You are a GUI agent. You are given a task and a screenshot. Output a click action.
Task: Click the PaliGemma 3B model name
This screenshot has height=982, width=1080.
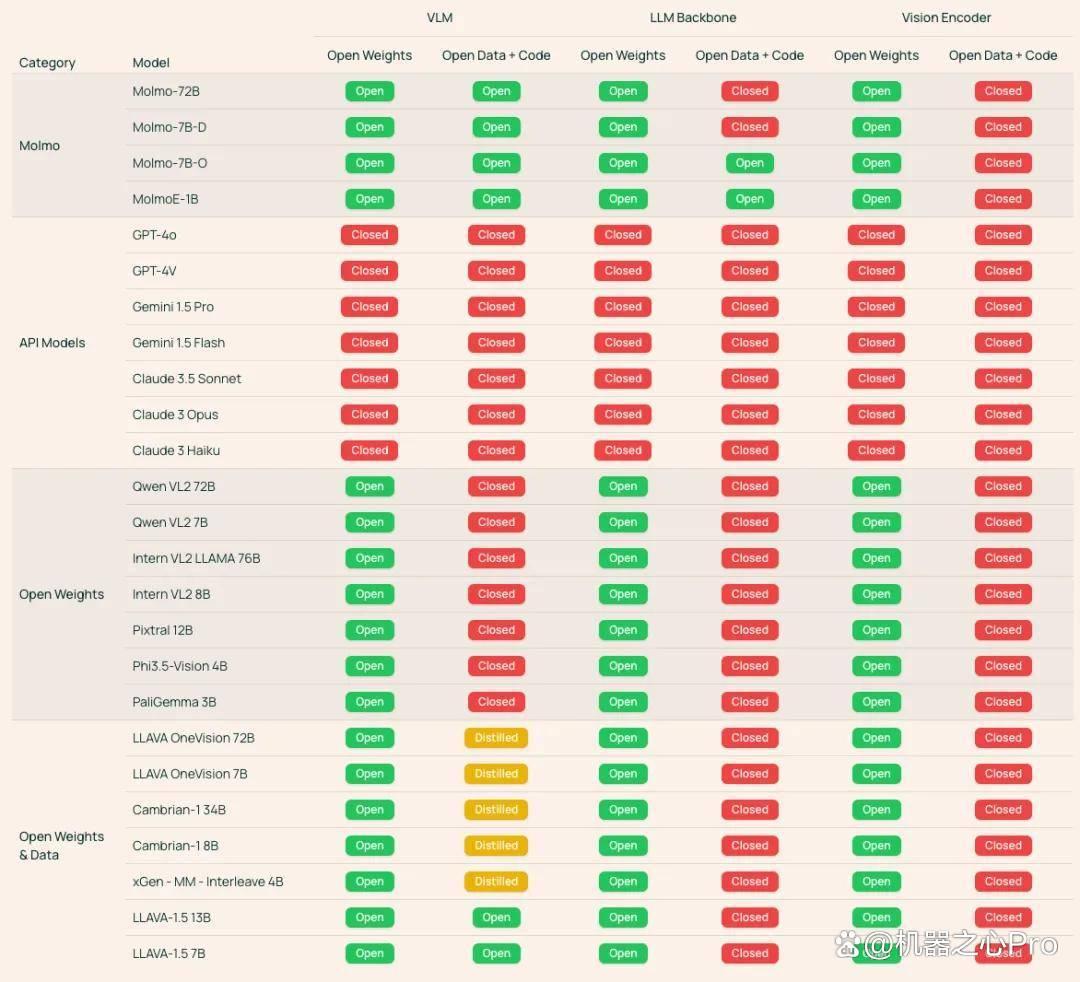(x=174, y=702)
